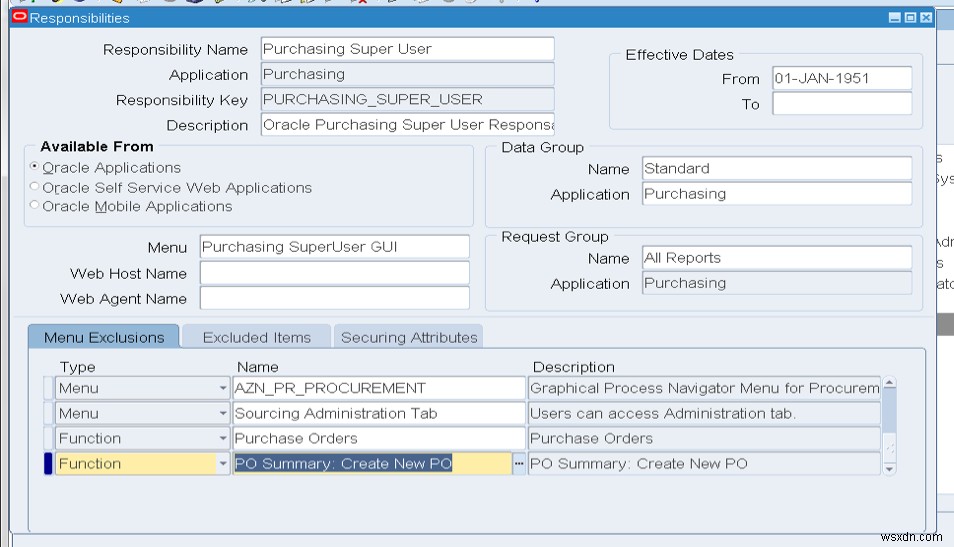Image resolution: width=954 pixels, height=547 pixels.
Task: Click the Purchase Orders description cell
Action: 704,439
